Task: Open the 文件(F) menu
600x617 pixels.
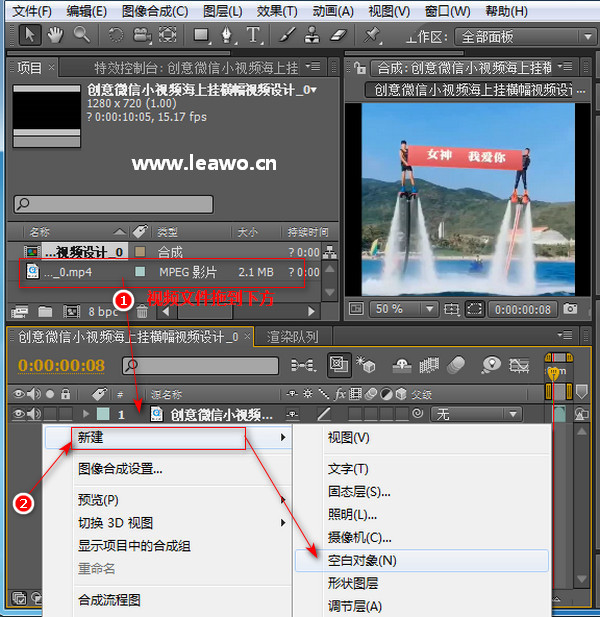Action: tap(32, 11)
